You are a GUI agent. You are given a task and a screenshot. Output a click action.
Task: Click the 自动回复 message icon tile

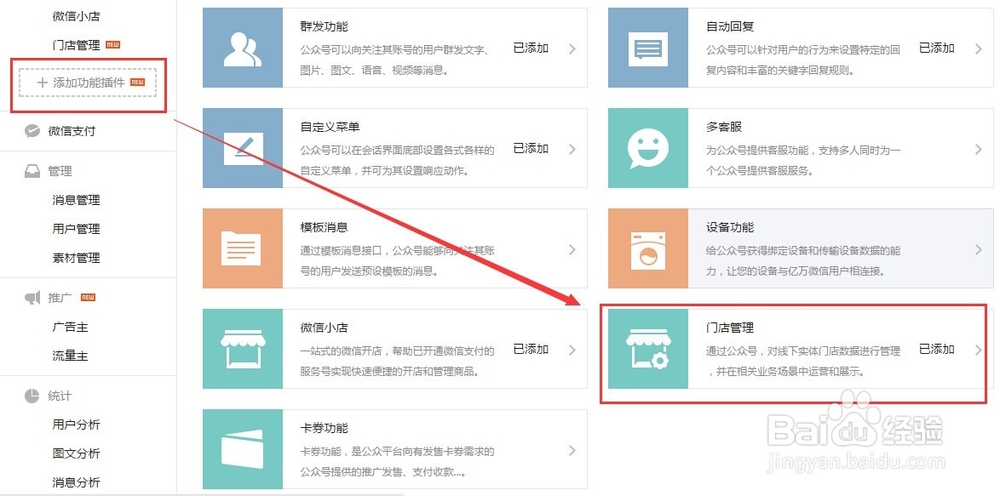648,48
